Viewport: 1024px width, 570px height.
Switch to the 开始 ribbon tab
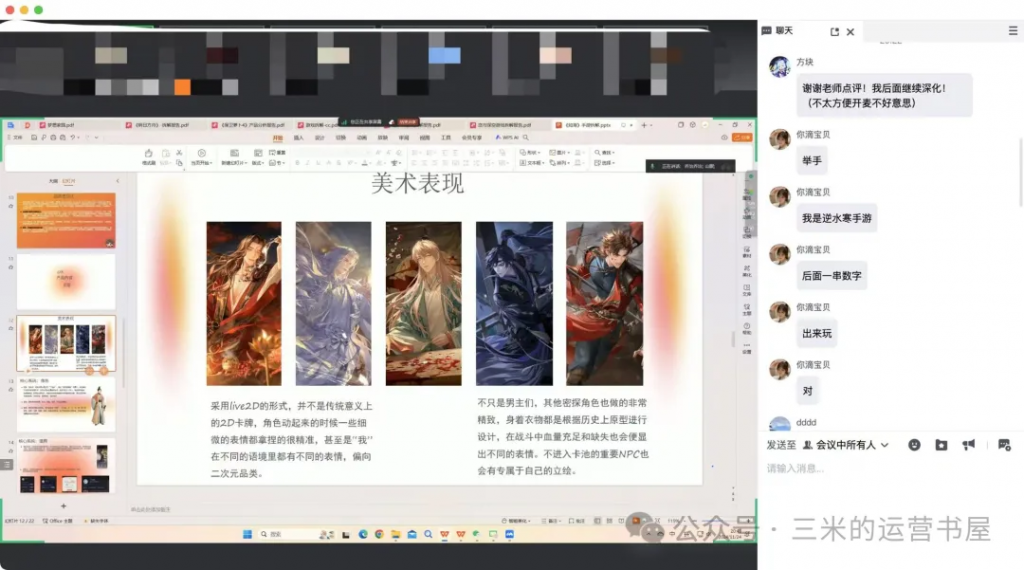278,138
